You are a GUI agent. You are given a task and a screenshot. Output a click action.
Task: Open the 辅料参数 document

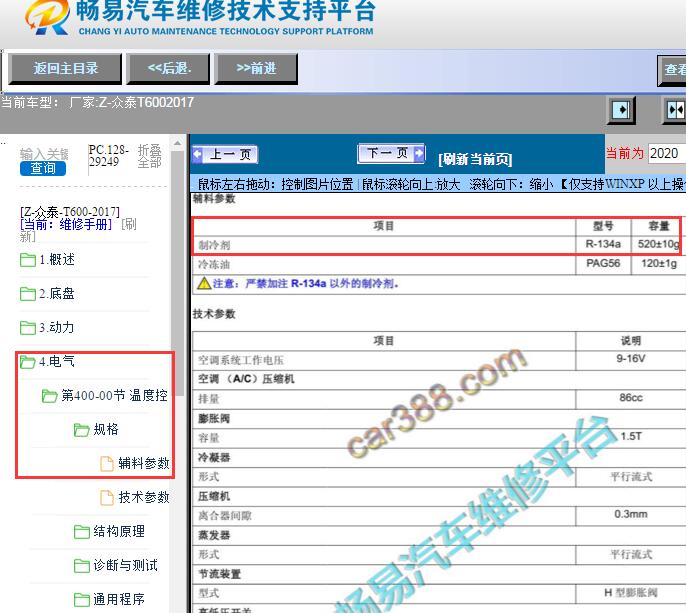coord(144,463)
